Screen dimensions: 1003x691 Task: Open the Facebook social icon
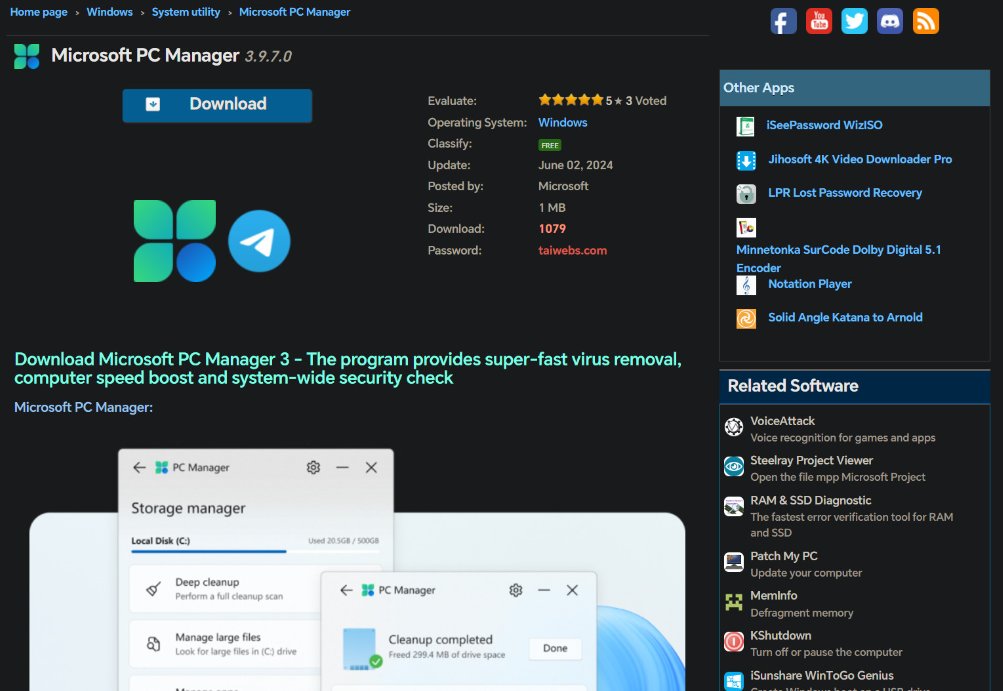pos(784,21)
